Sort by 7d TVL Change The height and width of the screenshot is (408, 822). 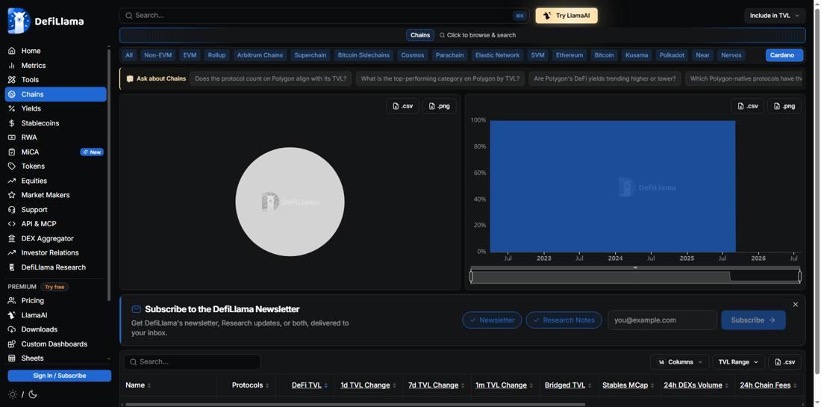(436, 385)
